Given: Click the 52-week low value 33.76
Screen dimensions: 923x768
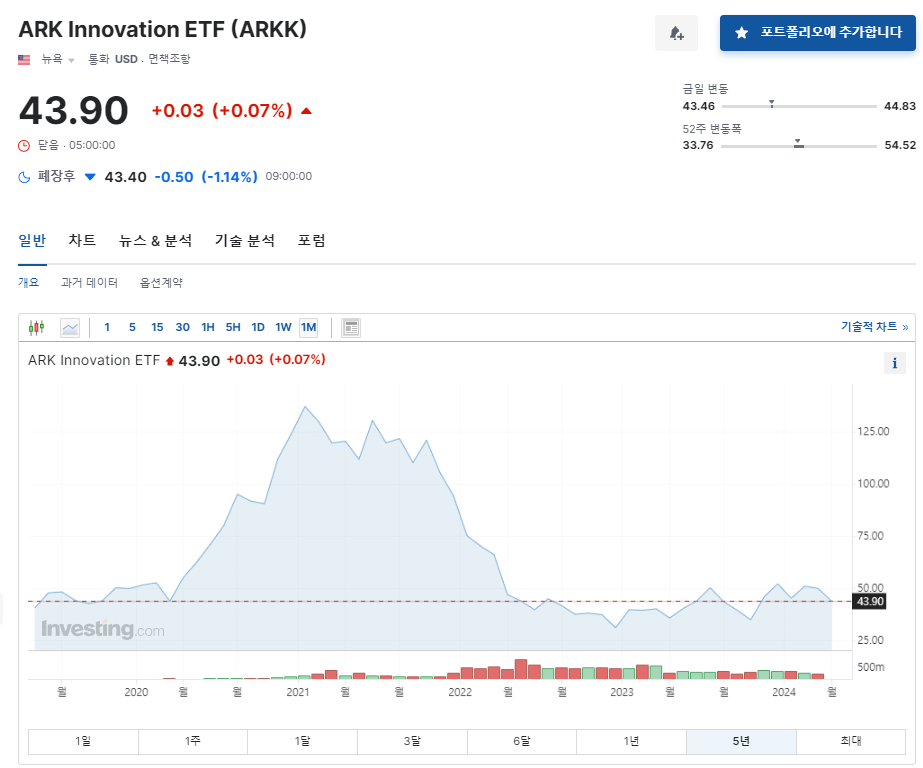Looking at the screenshot, I should pos(698,145).
